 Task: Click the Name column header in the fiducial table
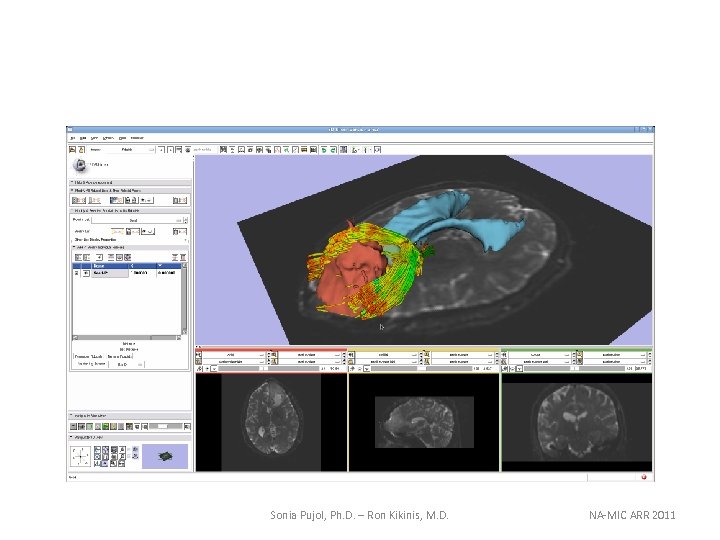pos(110,266)
